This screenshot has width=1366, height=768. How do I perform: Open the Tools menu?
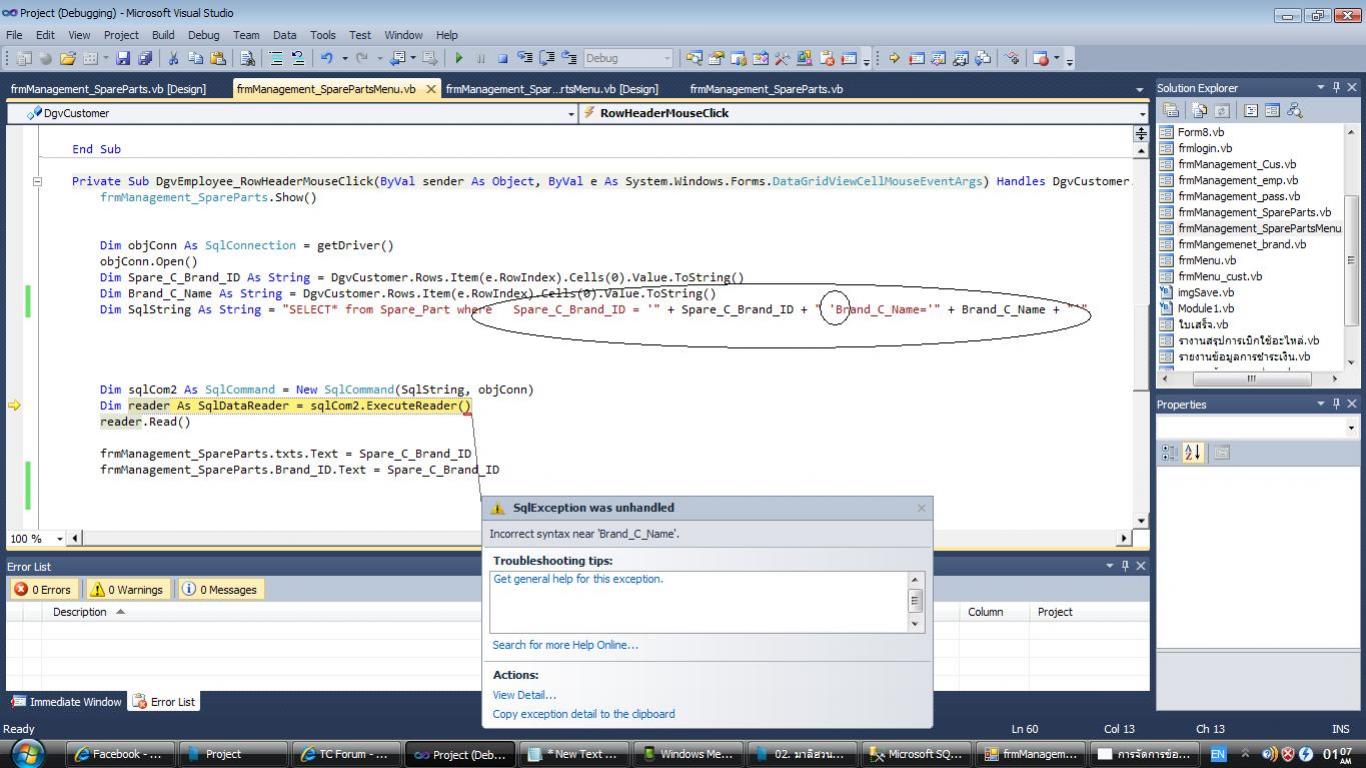point(323,35)
